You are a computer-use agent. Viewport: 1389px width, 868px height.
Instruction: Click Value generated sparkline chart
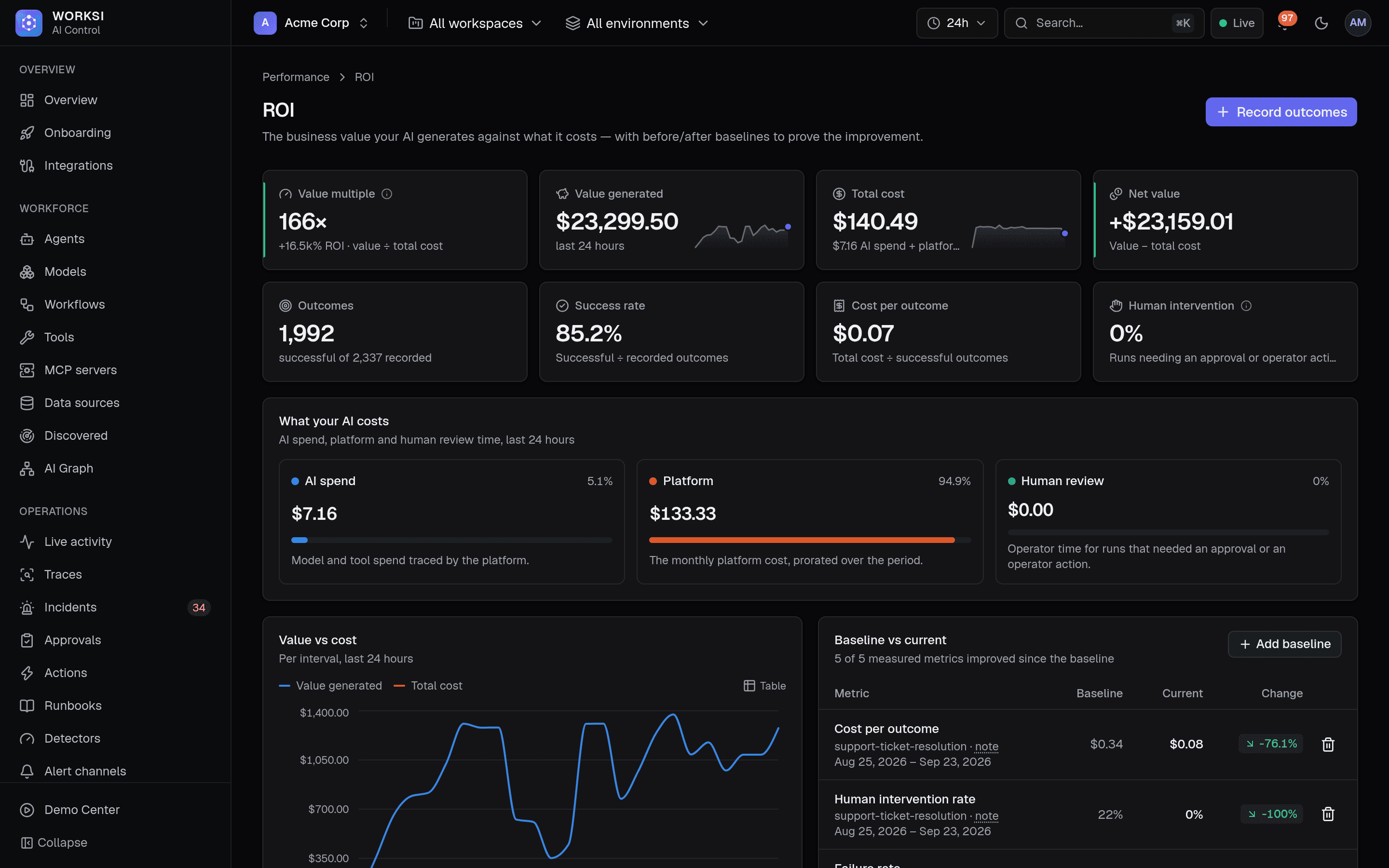743,236
